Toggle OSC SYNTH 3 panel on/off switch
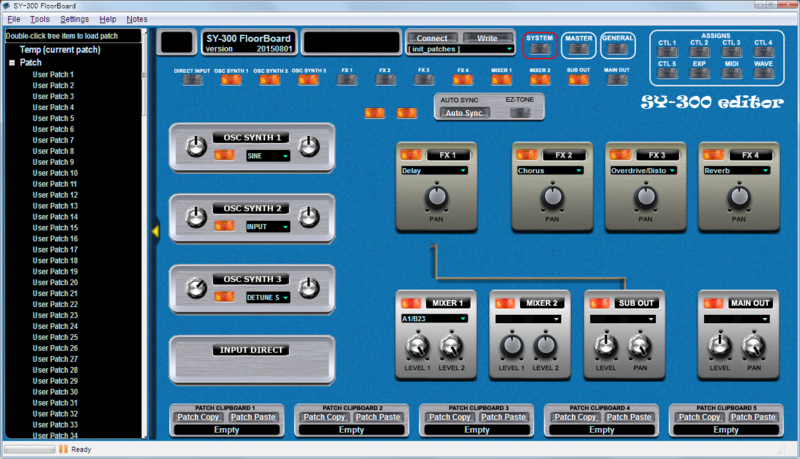Viewport: 800px width, 459px height. pyautogui.click(x=224, y=297)
